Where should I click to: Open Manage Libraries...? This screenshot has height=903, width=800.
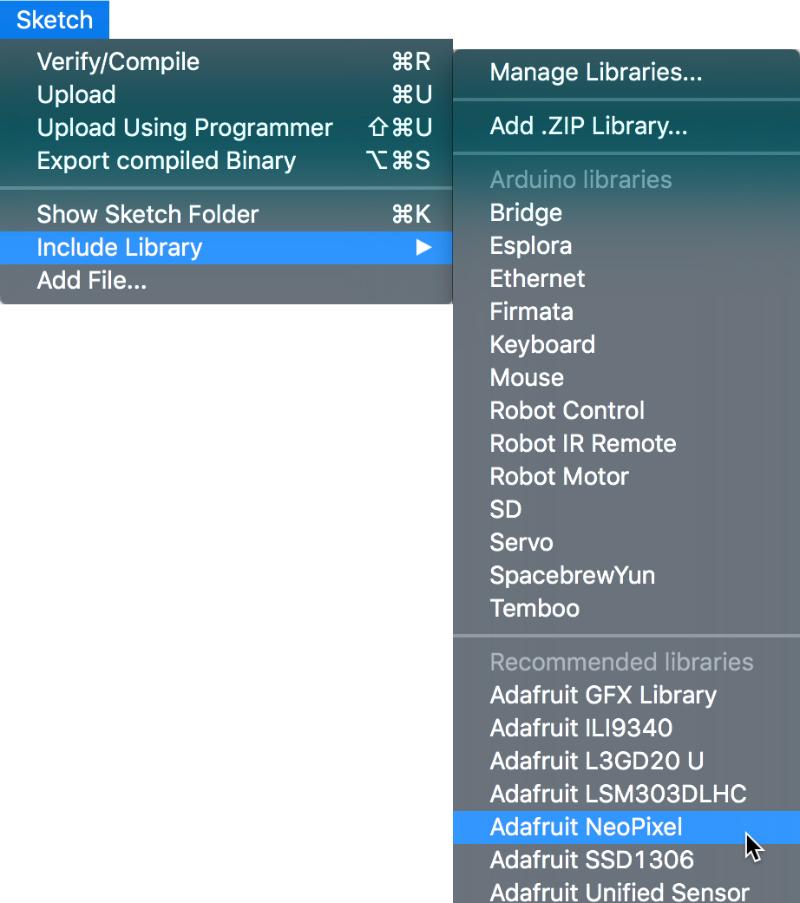pos(627,73)
